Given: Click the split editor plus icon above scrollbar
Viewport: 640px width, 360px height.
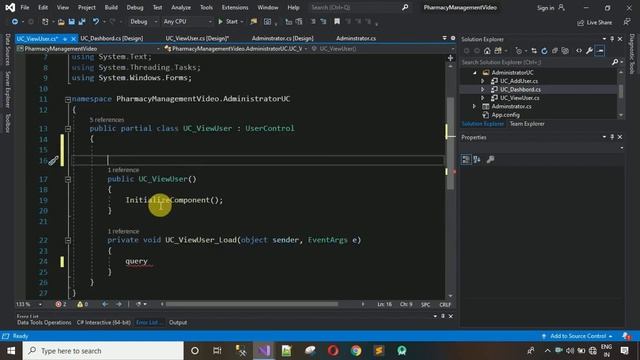Looking at the screenshot, I should tap(450, 58).
